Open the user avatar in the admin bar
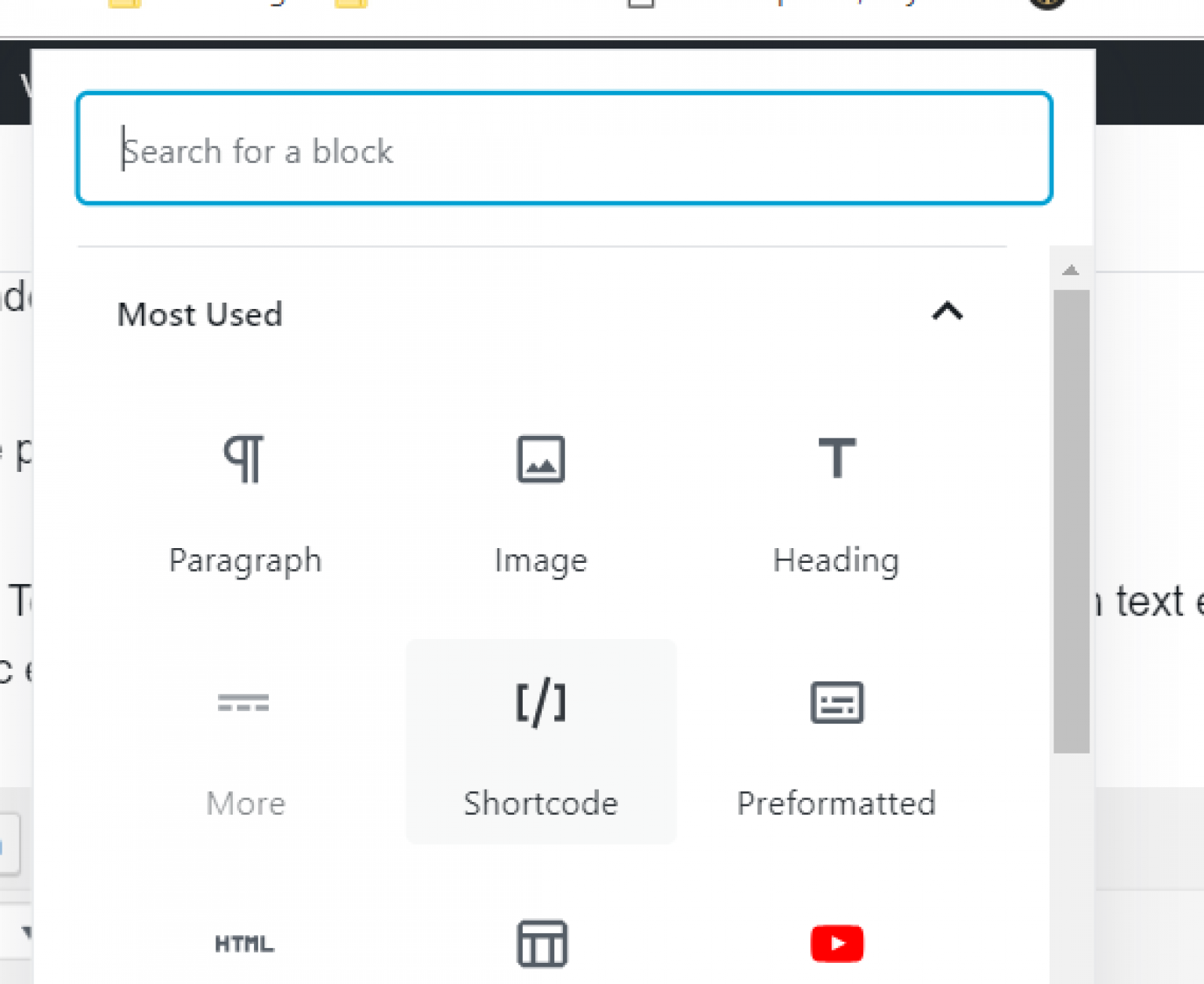 coord(1046,4)
